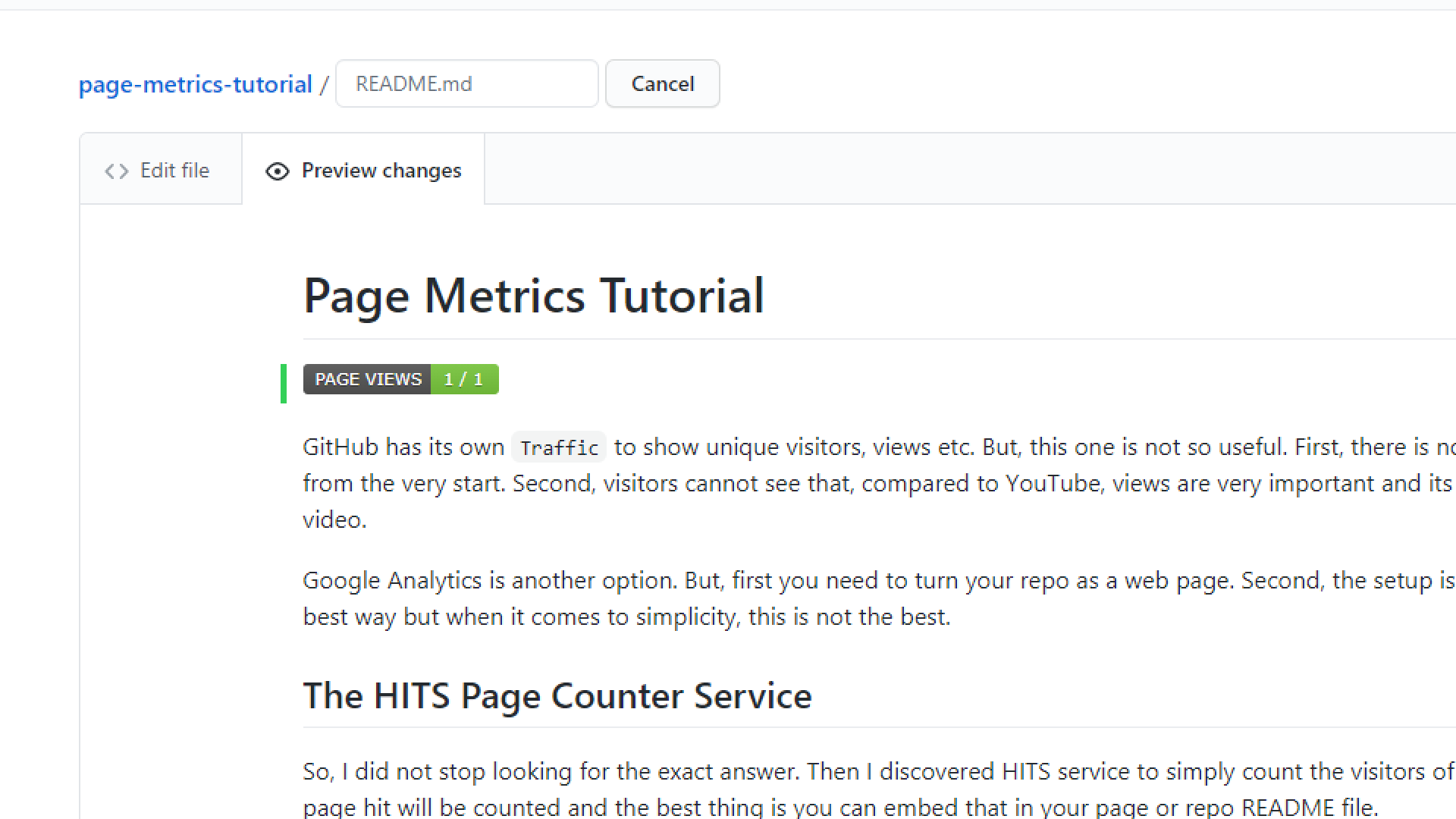This screenshot has width=1456, height=819.
Task: Click The HITS Page Counter Service heading
Action: click(557, 695)
